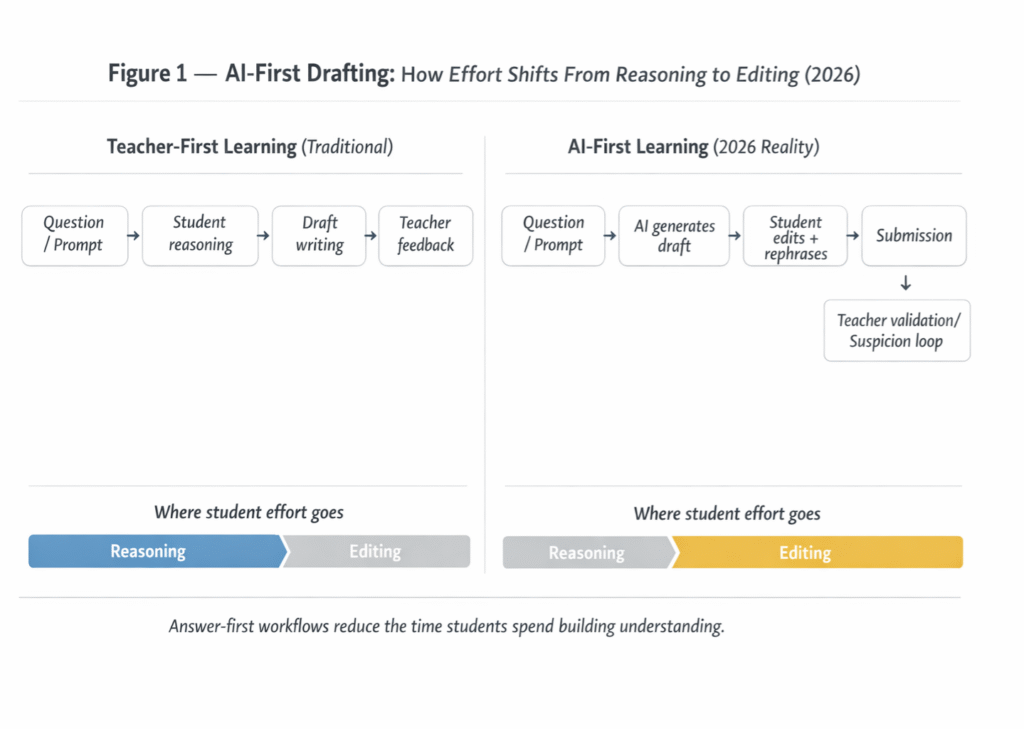The height and width of the screenshot is (729, 1024).
Task: Click the Teacher-First Learning (Traditional) heading
Action: click(250, 147)
